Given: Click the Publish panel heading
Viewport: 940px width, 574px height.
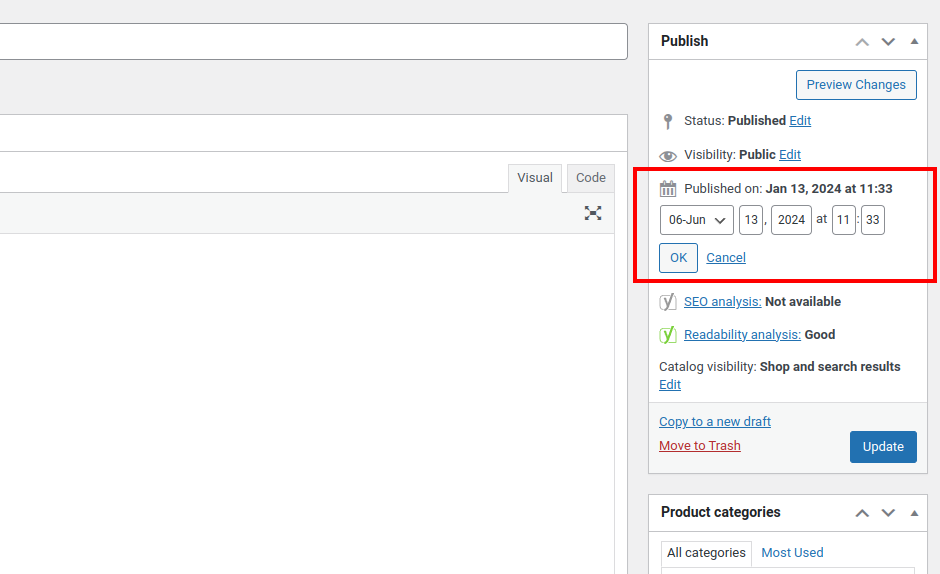Looking at the screenshot, I should pos(685,41).
